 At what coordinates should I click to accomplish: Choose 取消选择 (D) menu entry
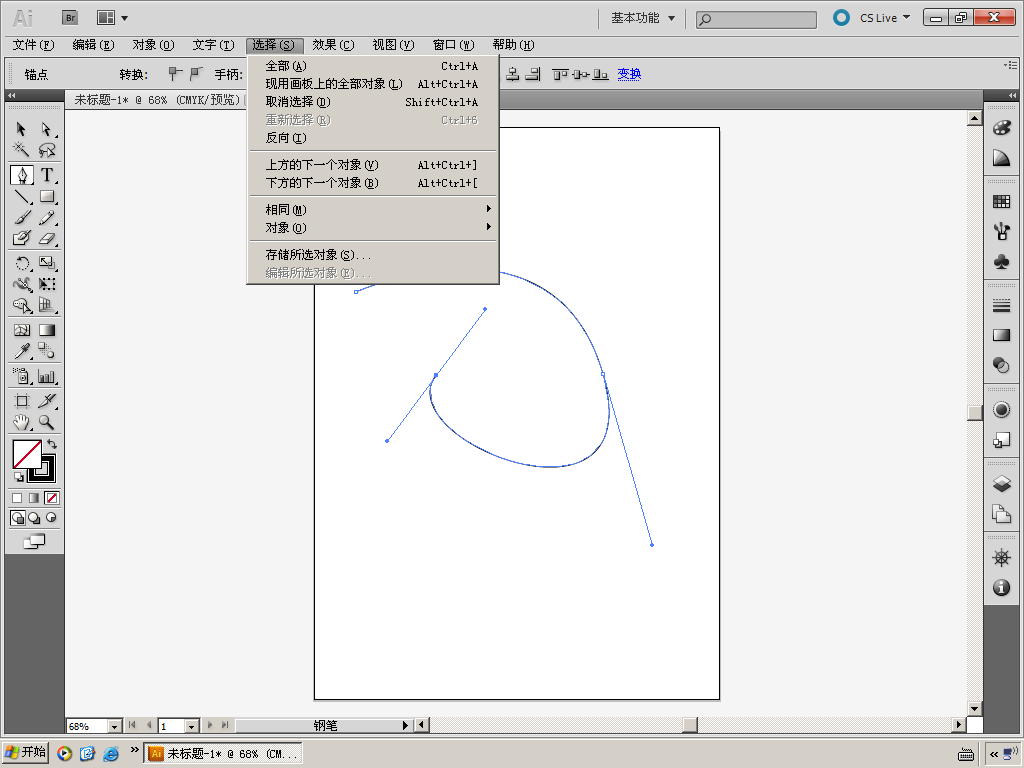point(374,102)
